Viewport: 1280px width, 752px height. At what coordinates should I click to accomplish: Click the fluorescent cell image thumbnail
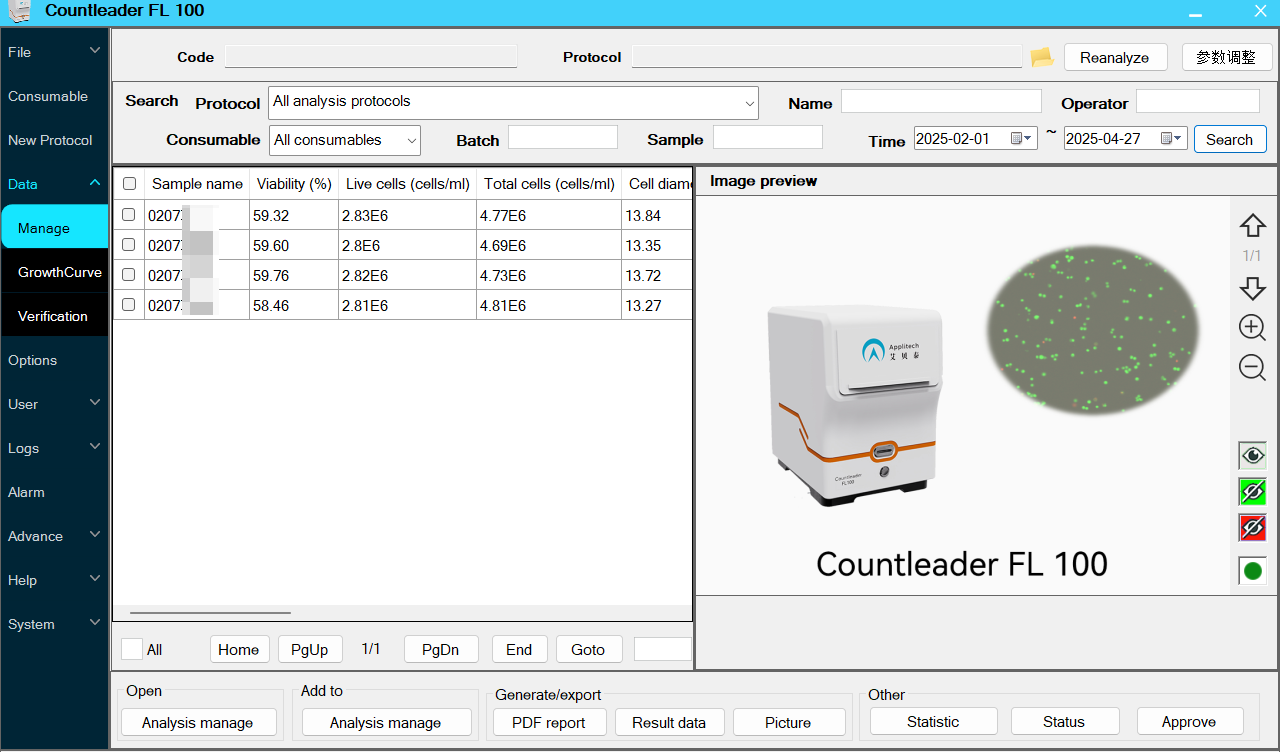[x=1091, y=331]
